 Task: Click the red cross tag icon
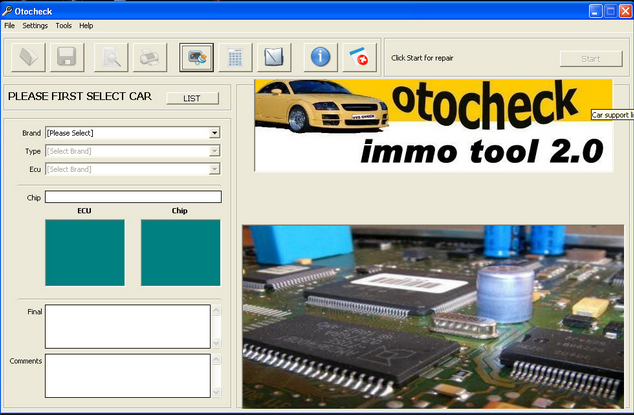(359, 57)
